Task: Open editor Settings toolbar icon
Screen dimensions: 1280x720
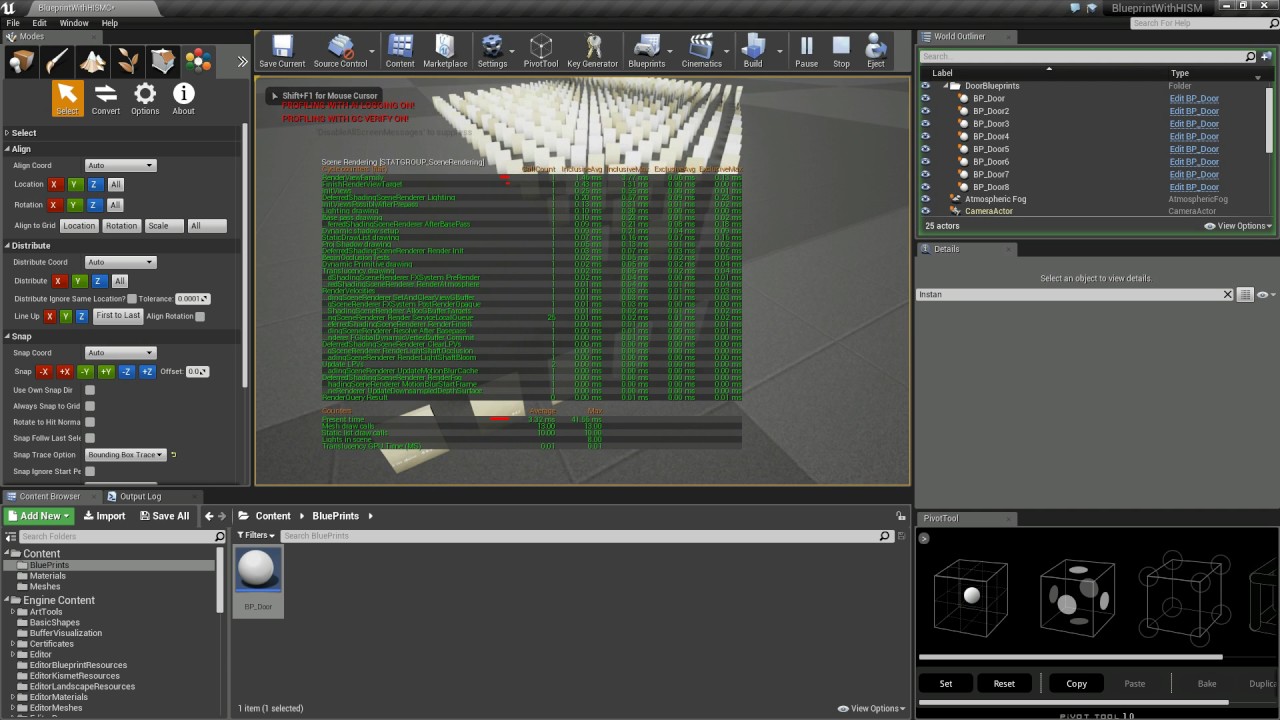Action: point(492,51)
